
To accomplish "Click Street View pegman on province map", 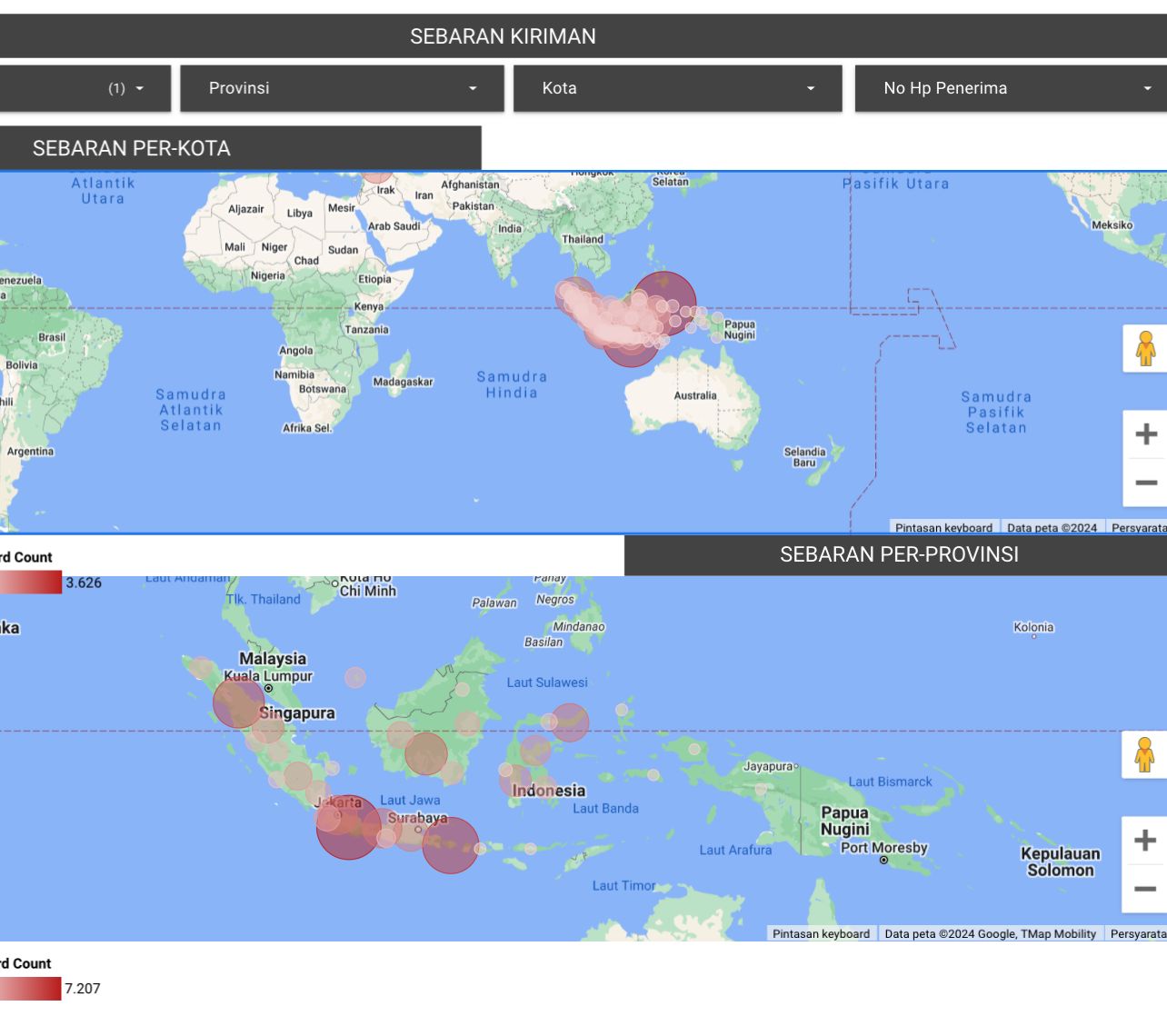I will 1144,754.
